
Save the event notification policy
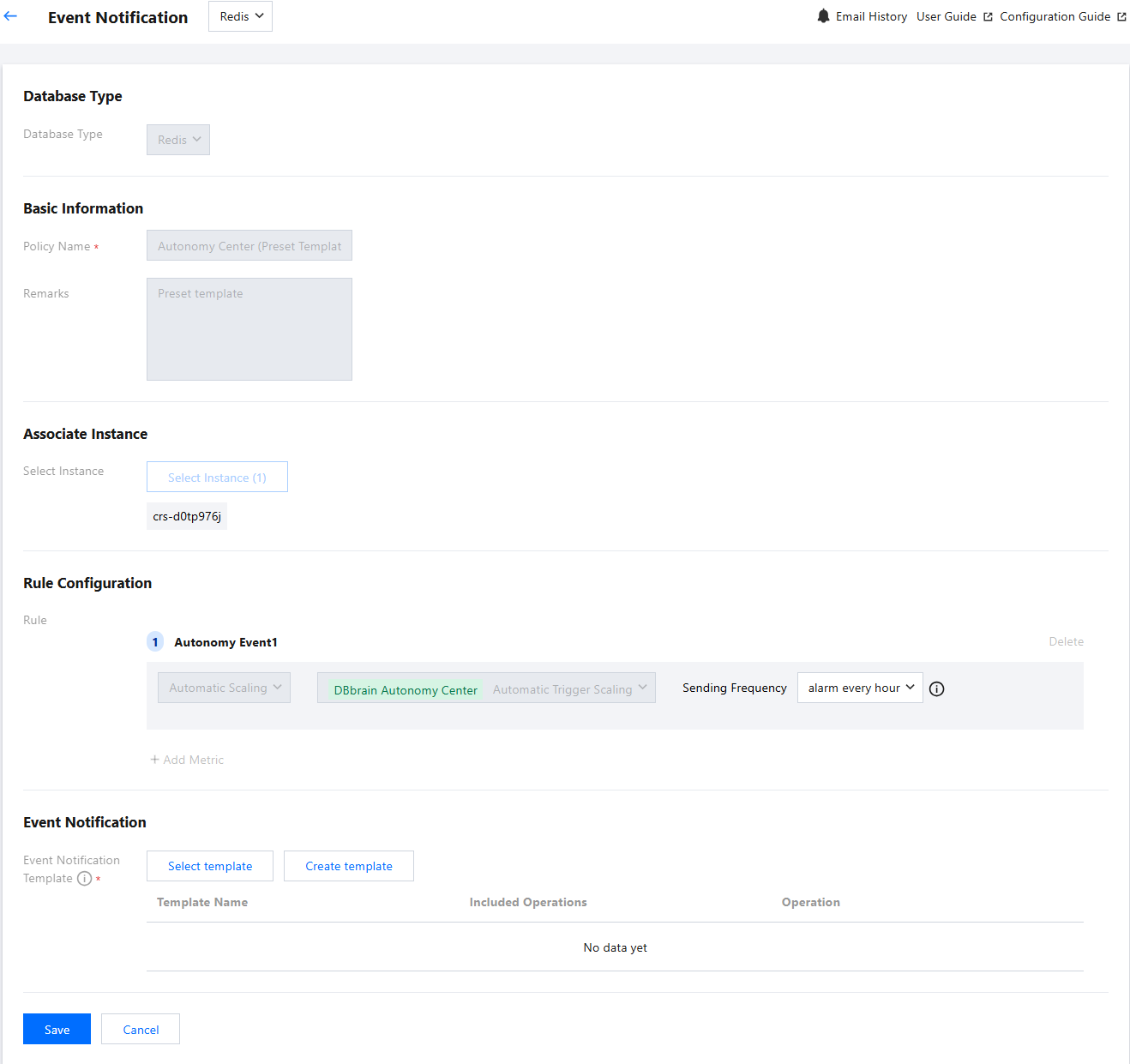click(57, 1029)
